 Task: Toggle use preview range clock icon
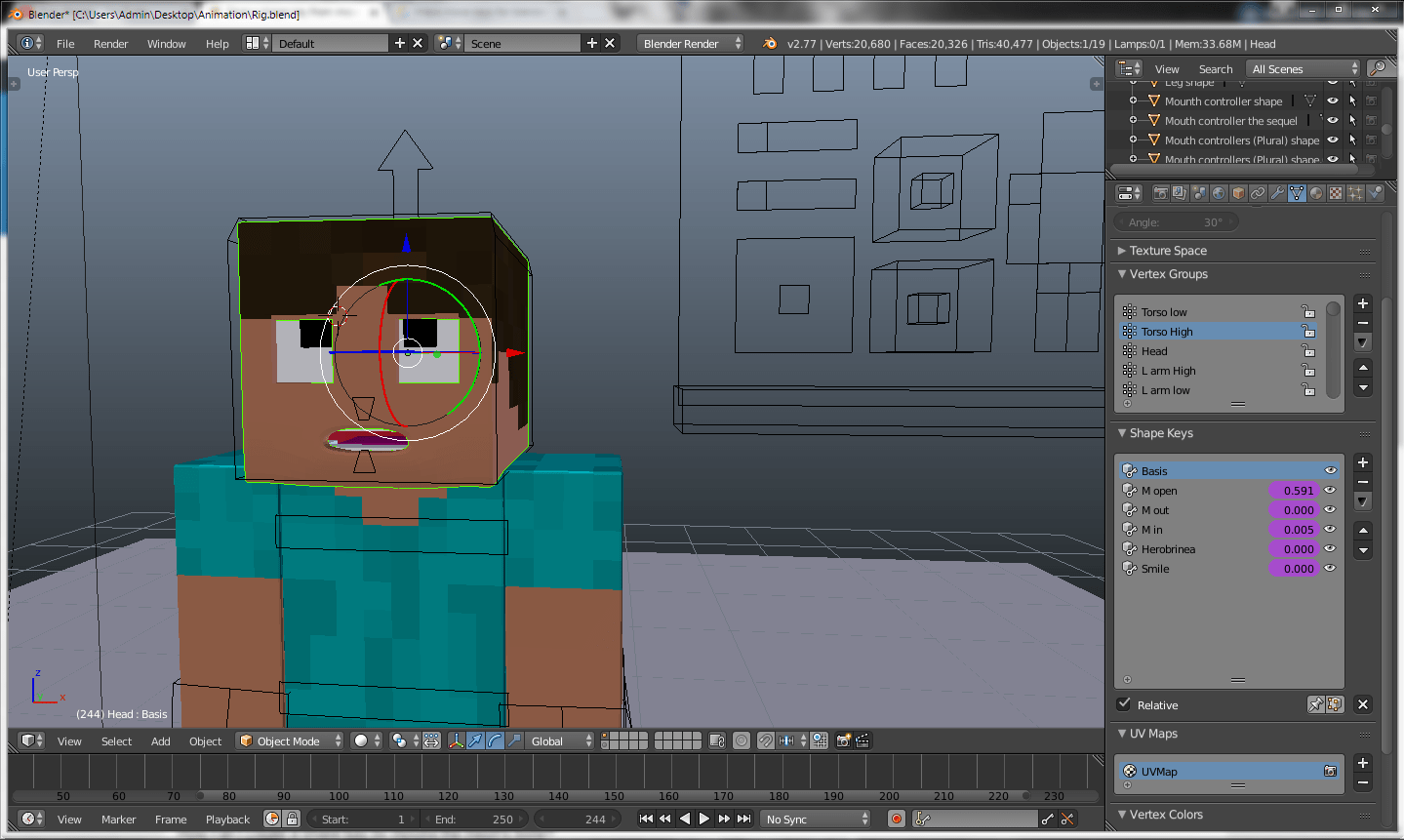(272, 819)
